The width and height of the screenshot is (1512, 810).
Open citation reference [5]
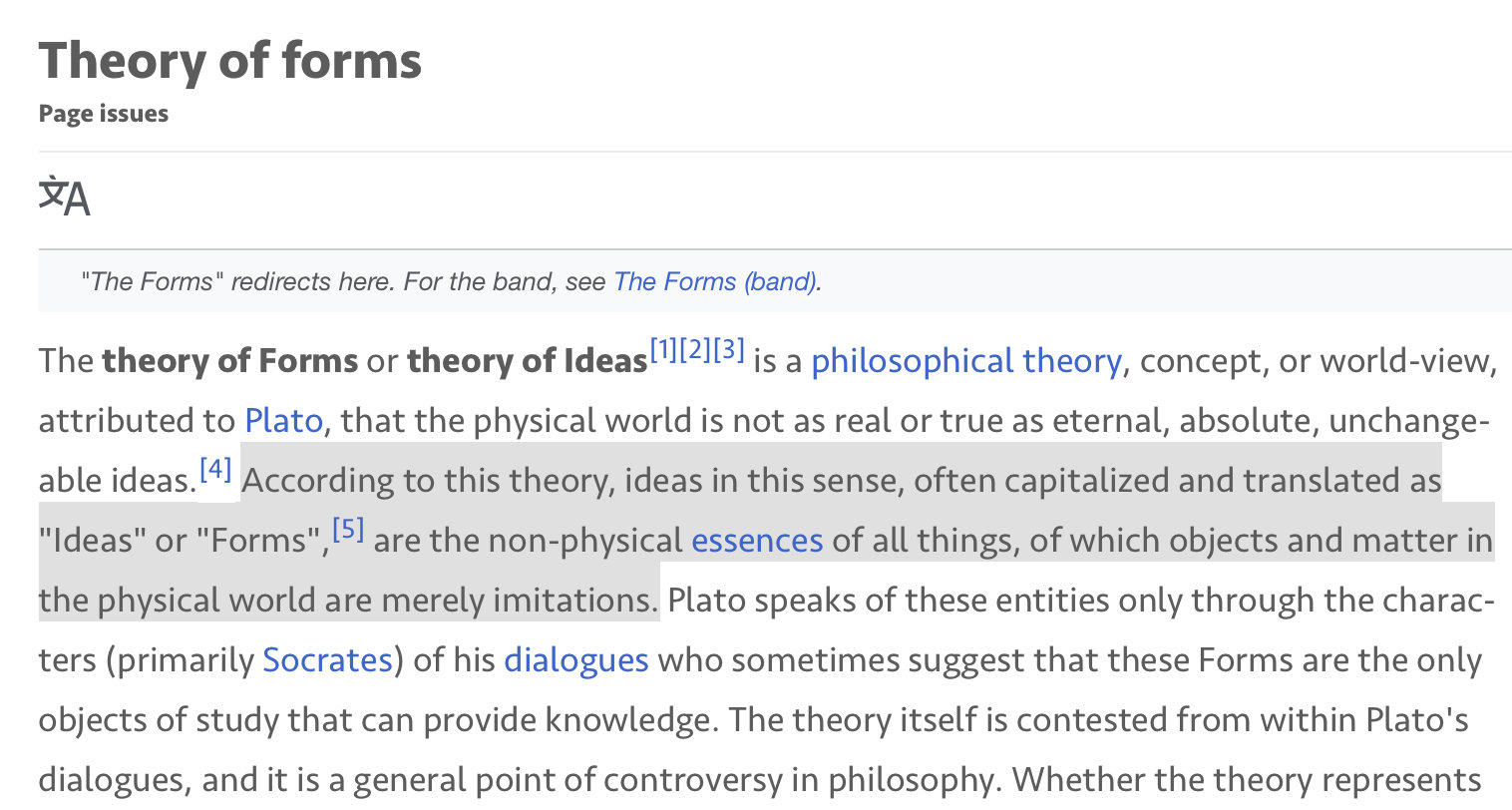coord(348,529)
